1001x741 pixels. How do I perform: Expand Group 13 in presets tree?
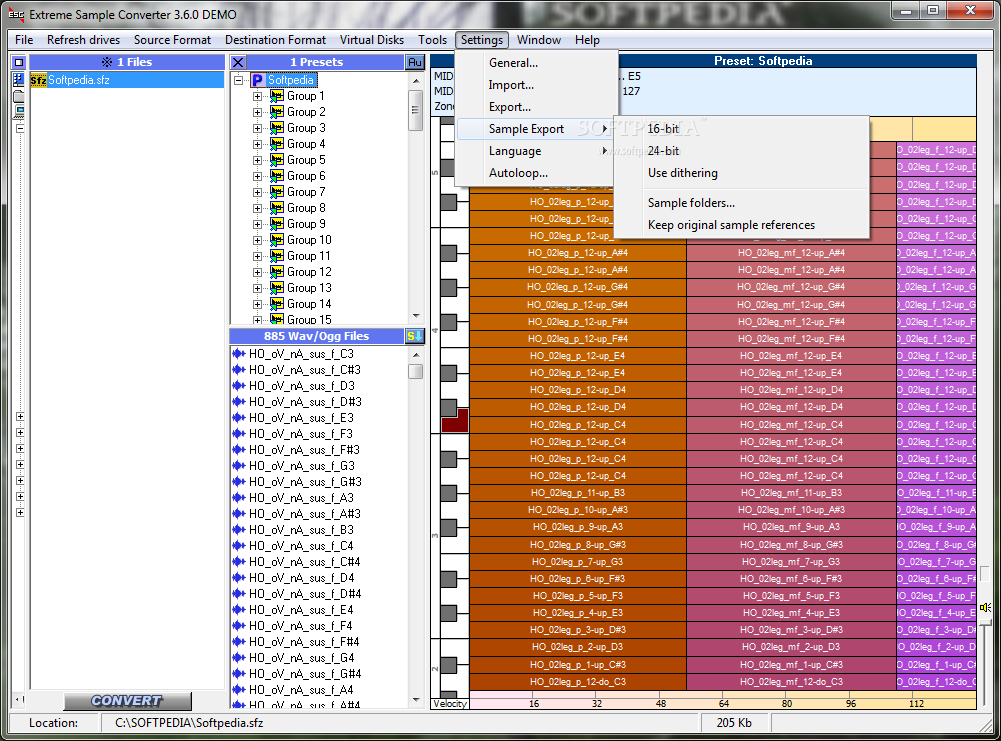tap(257, 288)
